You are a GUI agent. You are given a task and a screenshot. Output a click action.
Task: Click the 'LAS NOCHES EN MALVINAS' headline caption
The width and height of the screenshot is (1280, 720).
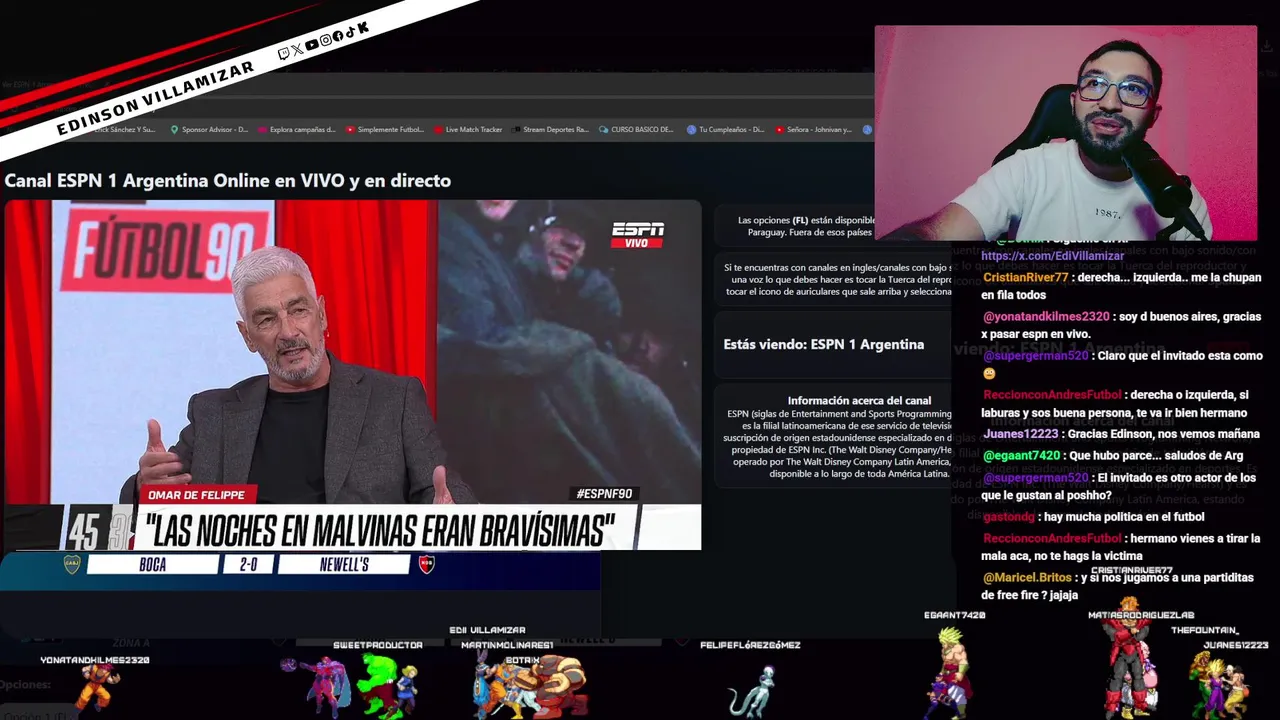(380, 528)
